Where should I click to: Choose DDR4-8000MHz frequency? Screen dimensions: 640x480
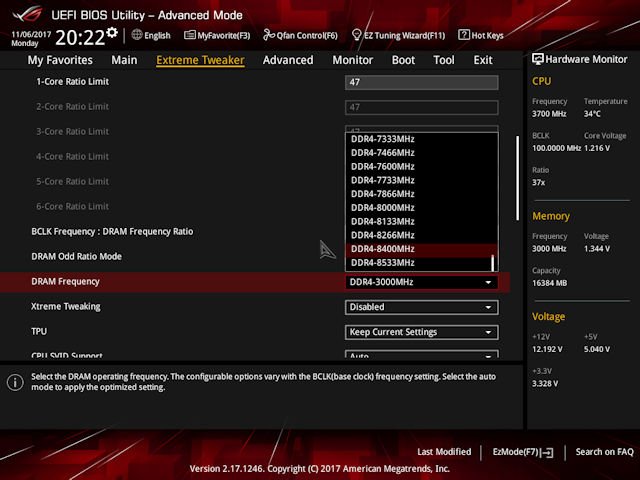tap(421, 208)
